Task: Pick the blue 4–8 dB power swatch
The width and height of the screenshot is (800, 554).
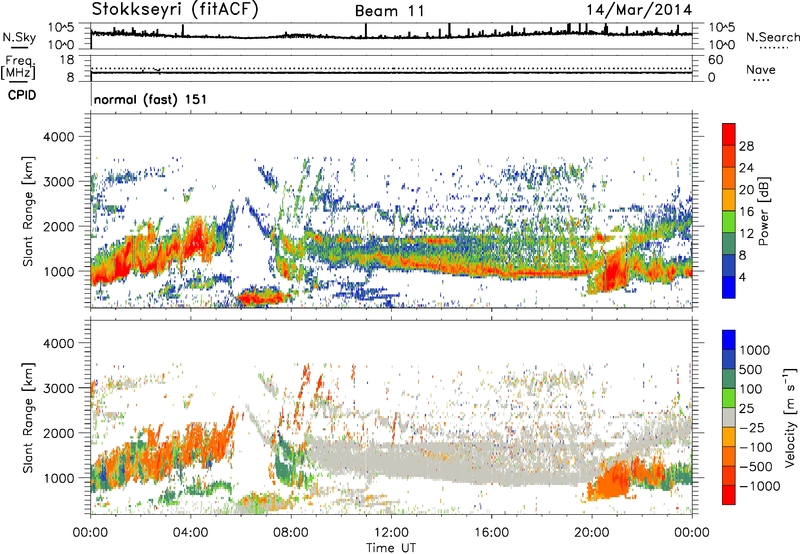Action: (729, 265)
